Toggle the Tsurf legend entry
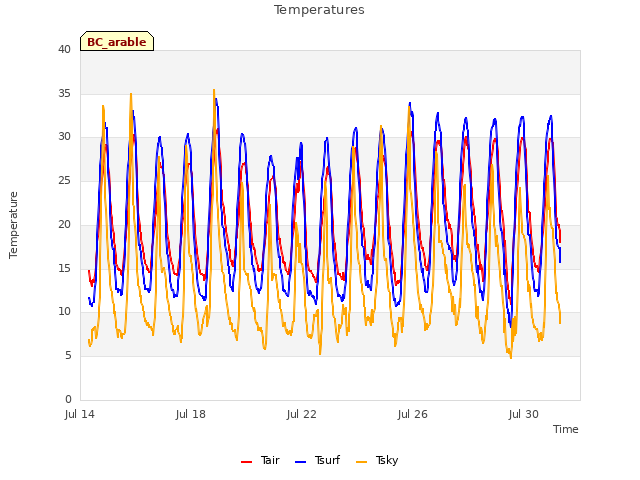Viewport: 640px width, 480px height. point(317,460)
